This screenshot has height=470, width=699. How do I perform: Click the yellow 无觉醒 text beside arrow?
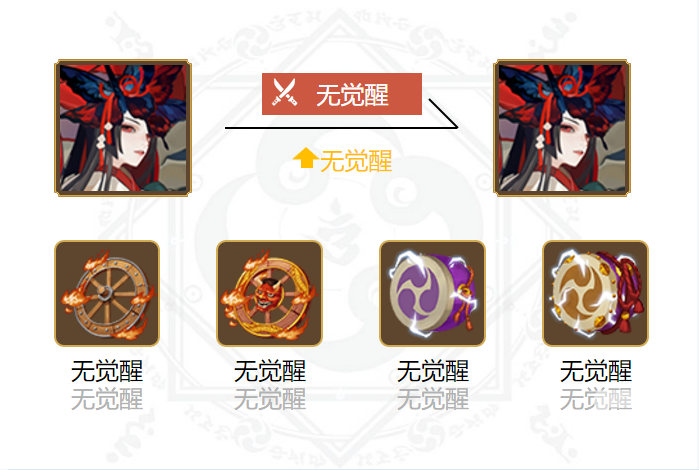click(x=356, y=161)
